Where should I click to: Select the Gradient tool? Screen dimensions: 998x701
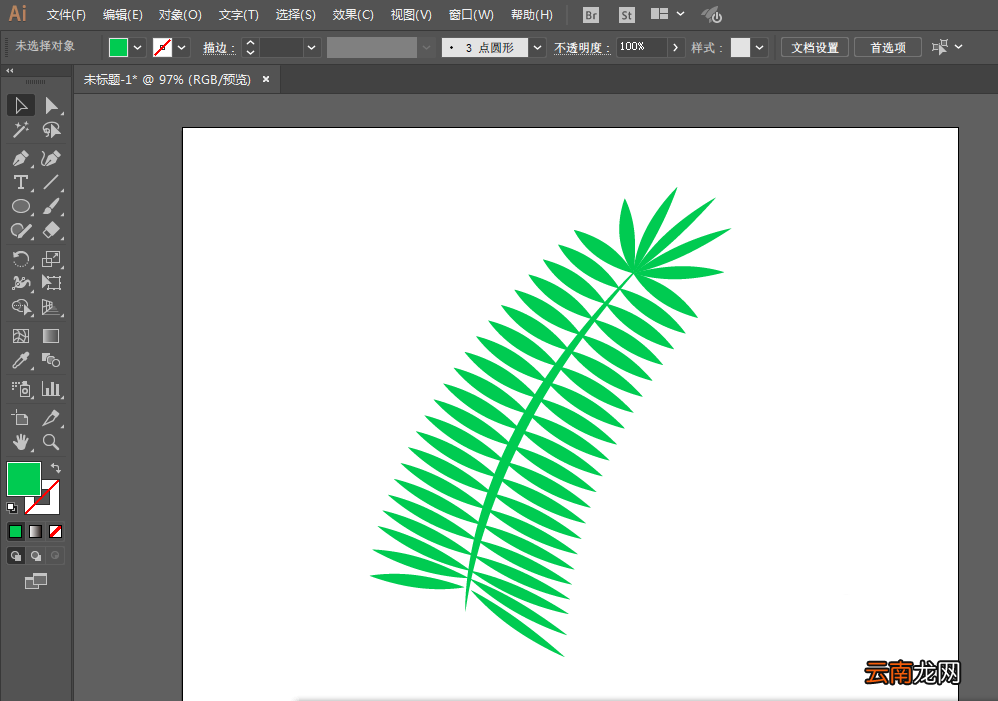[x=51, y=336]
